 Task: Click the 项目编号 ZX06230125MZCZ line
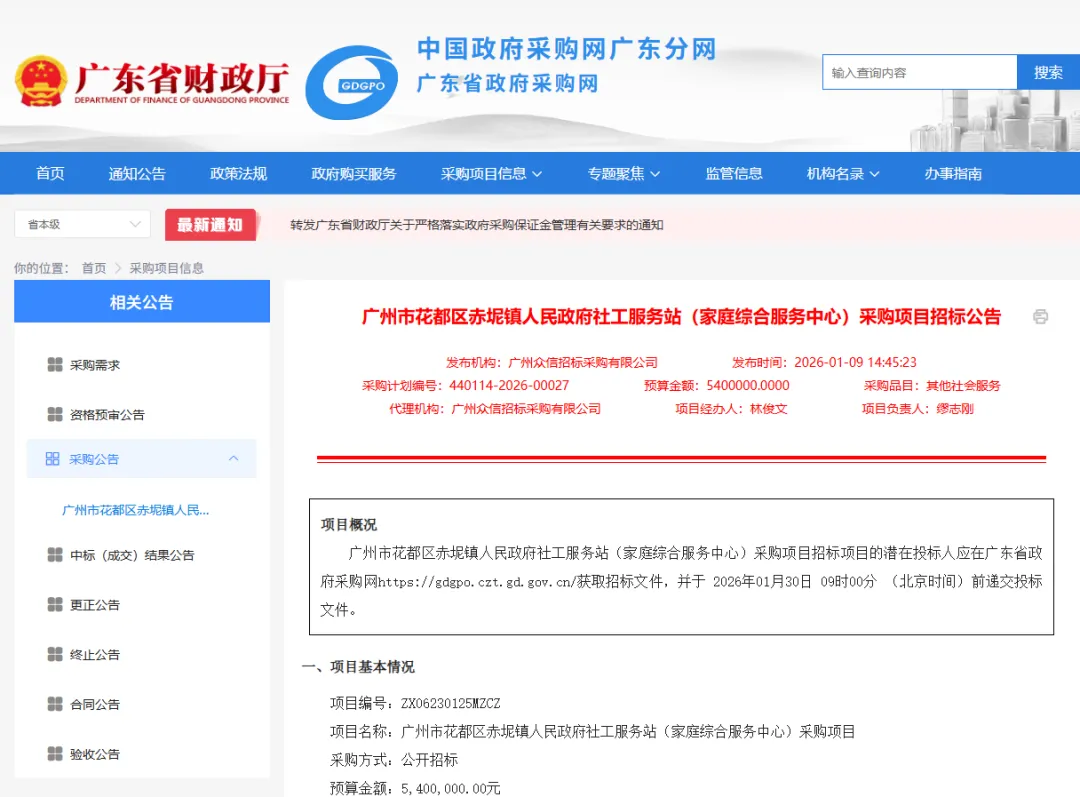coord(415,703)
